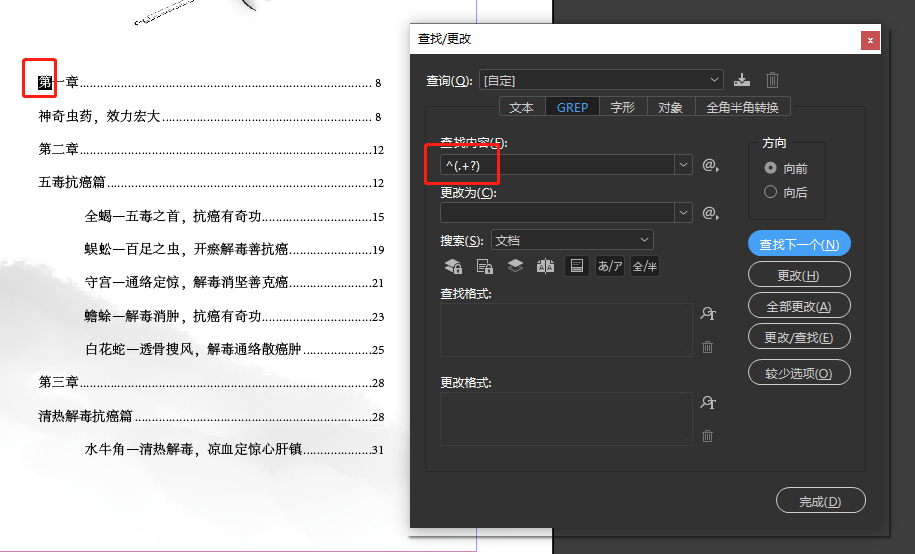
Task: Click the 较少选项 button
Action: [x=799, y=372]
